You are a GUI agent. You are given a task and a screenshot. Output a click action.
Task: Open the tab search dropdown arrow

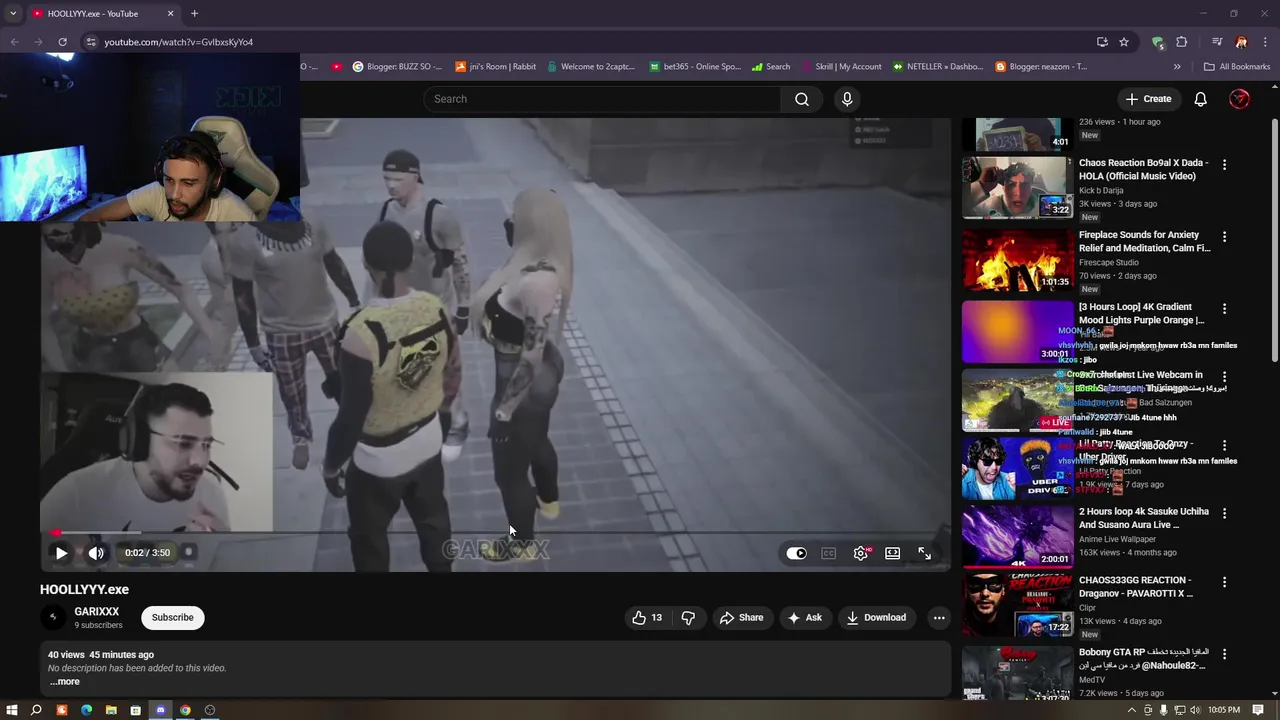point(12,13)
